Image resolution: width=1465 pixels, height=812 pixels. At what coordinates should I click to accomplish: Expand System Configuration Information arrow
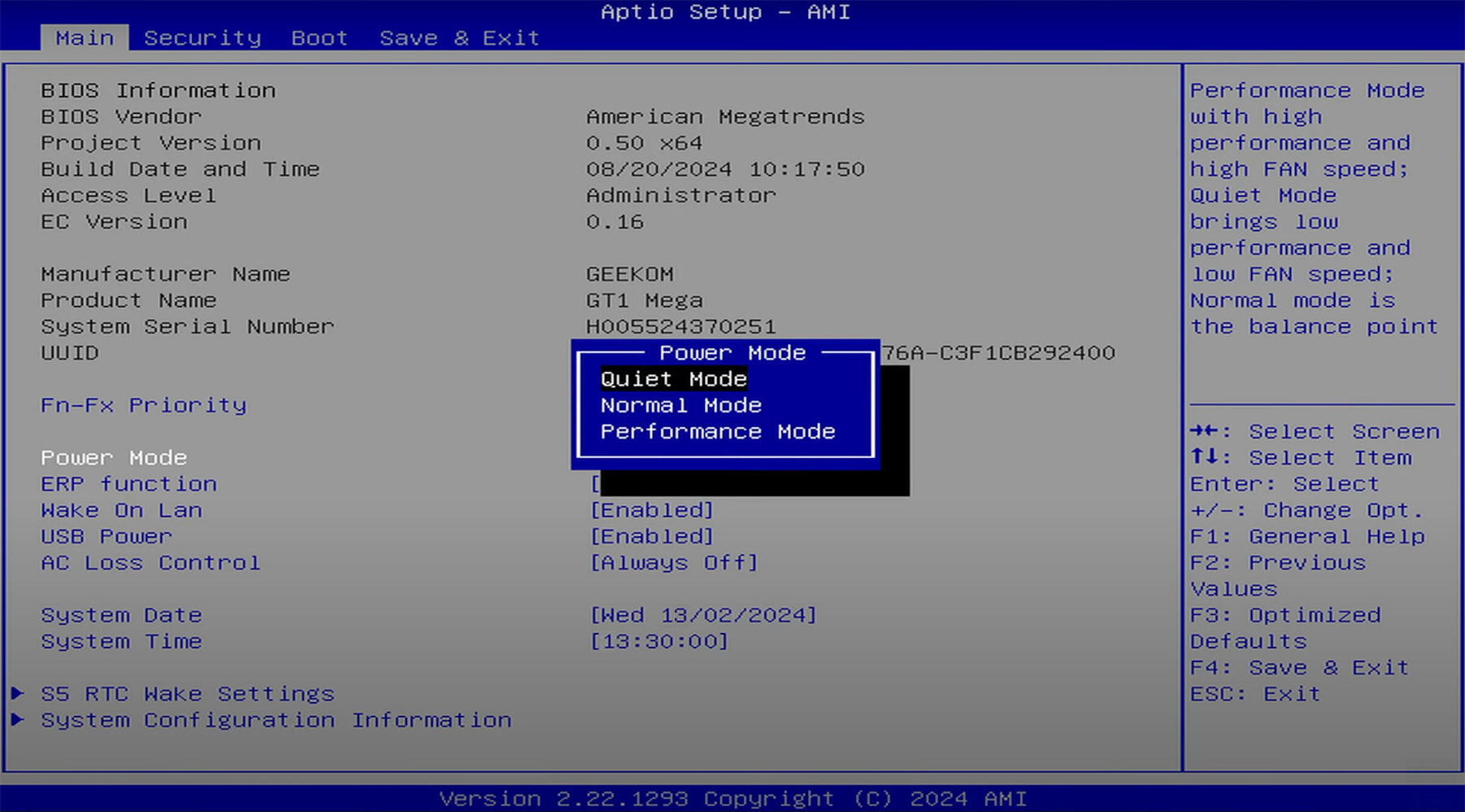17,720
